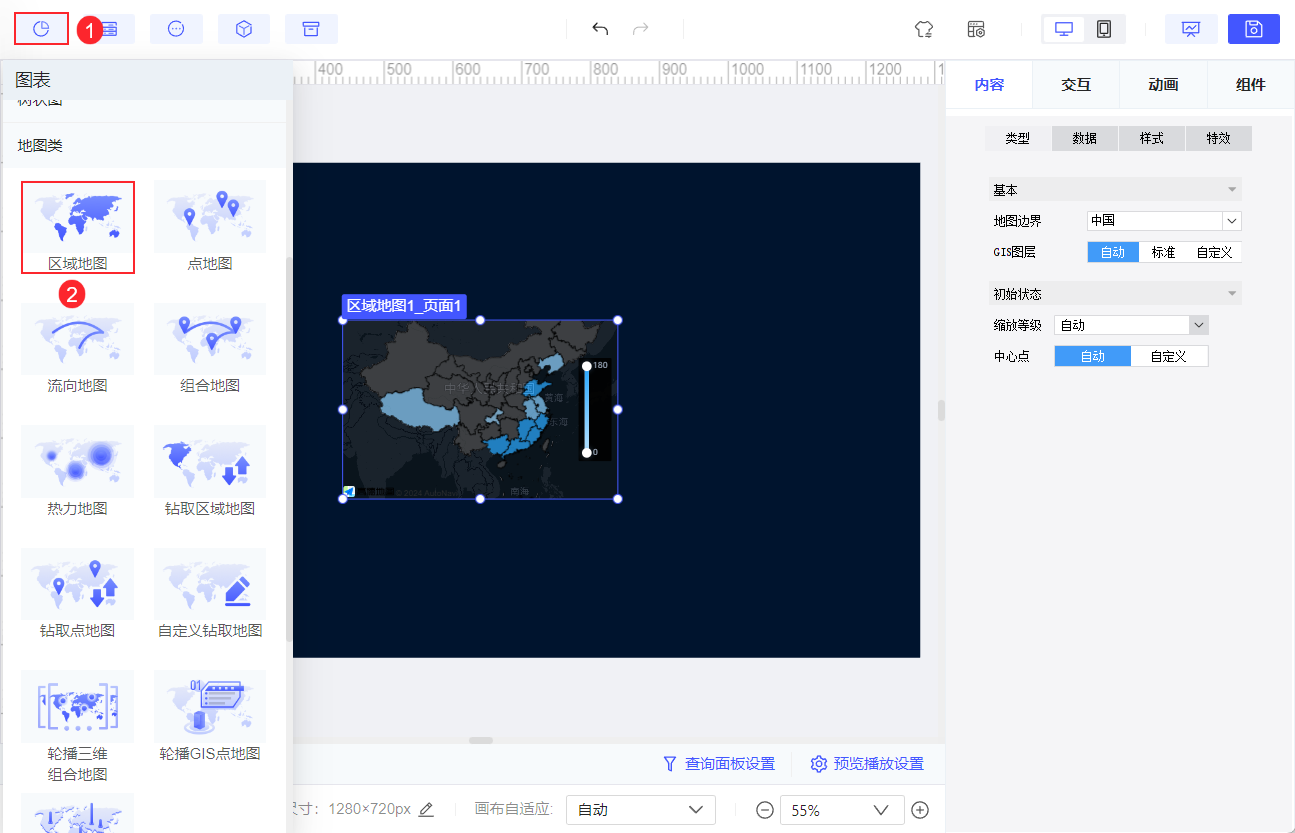The image size is (1295, 833).
Task: Insert the 轮播GIS点地图 chart
Action: [x=210, y=717]
